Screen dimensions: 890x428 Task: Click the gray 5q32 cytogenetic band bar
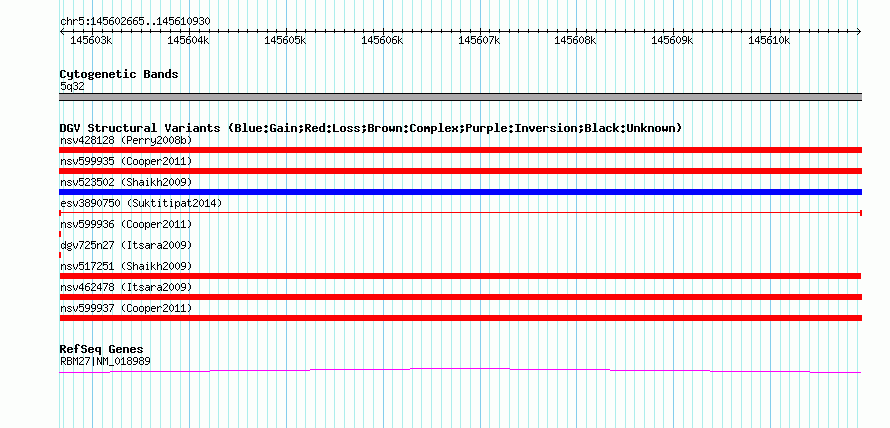pyautogui.click(x=460, y=97)
